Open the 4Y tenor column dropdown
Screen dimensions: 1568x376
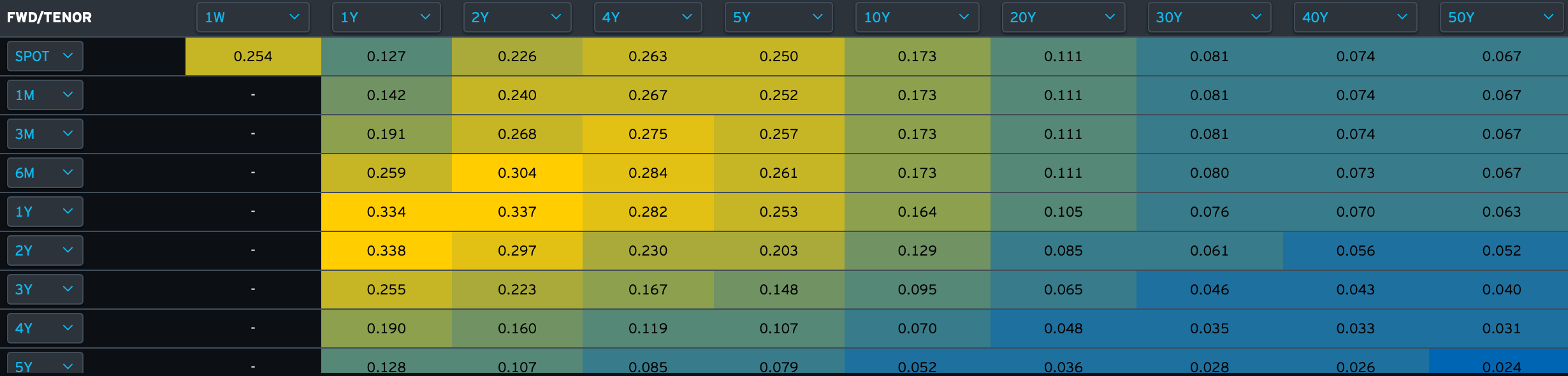coord(648,17)
